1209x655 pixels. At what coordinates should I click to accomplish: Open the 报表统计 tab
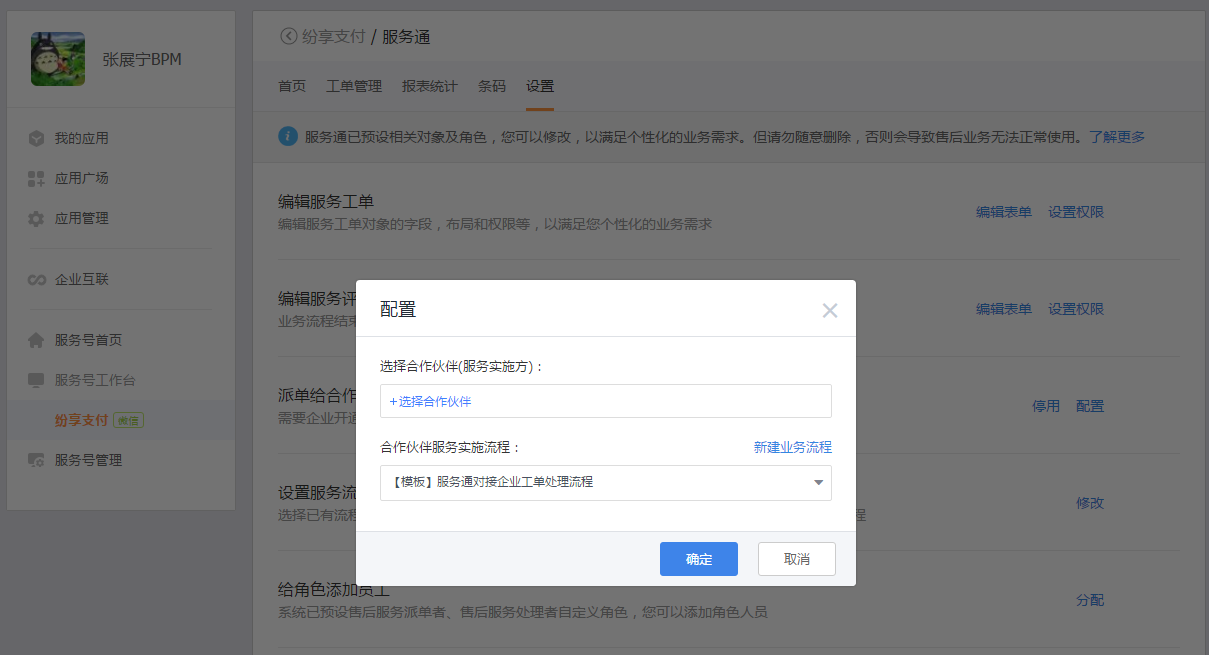430,86
